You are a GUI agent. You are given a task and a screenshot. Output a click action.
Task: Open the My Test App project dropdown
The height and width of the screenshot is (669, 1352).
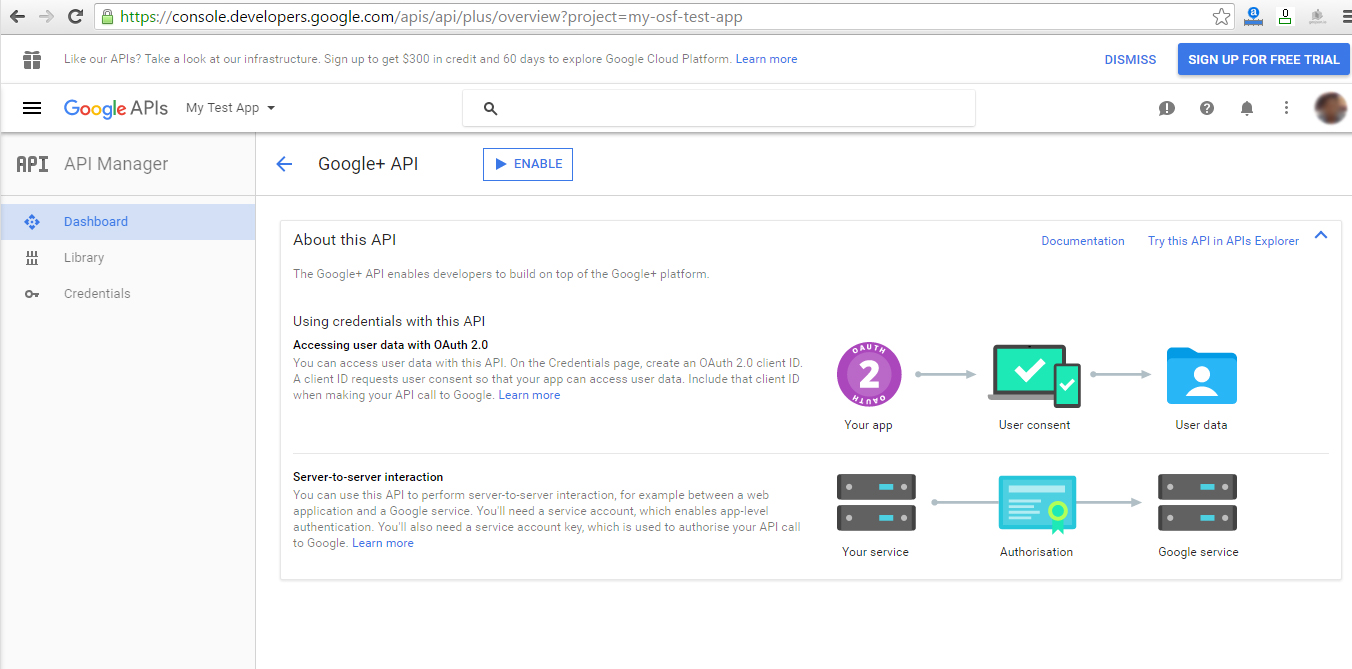coord(230,108)
